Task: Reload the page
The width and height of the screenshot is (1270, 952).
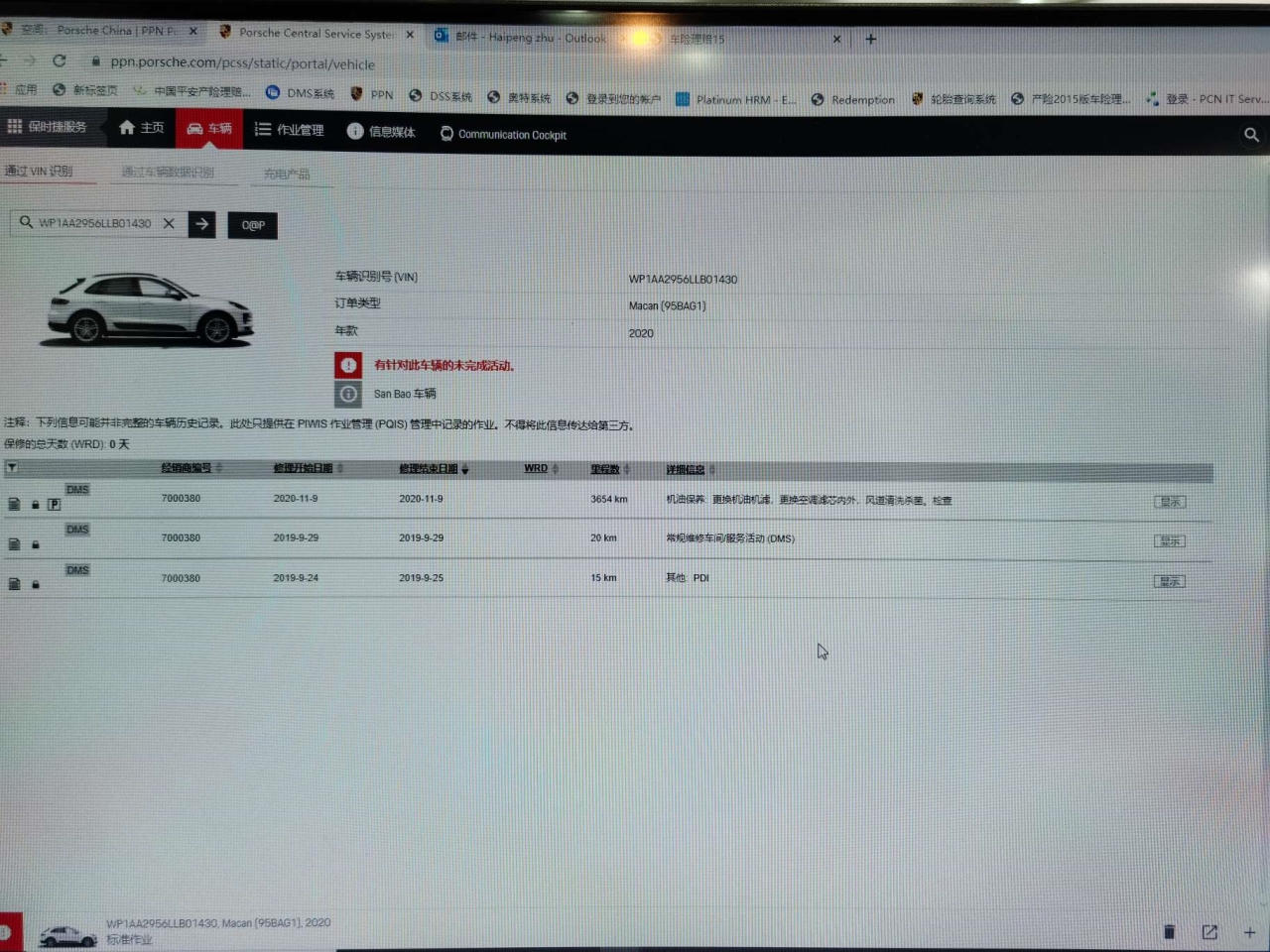Action: coord(60,61)
